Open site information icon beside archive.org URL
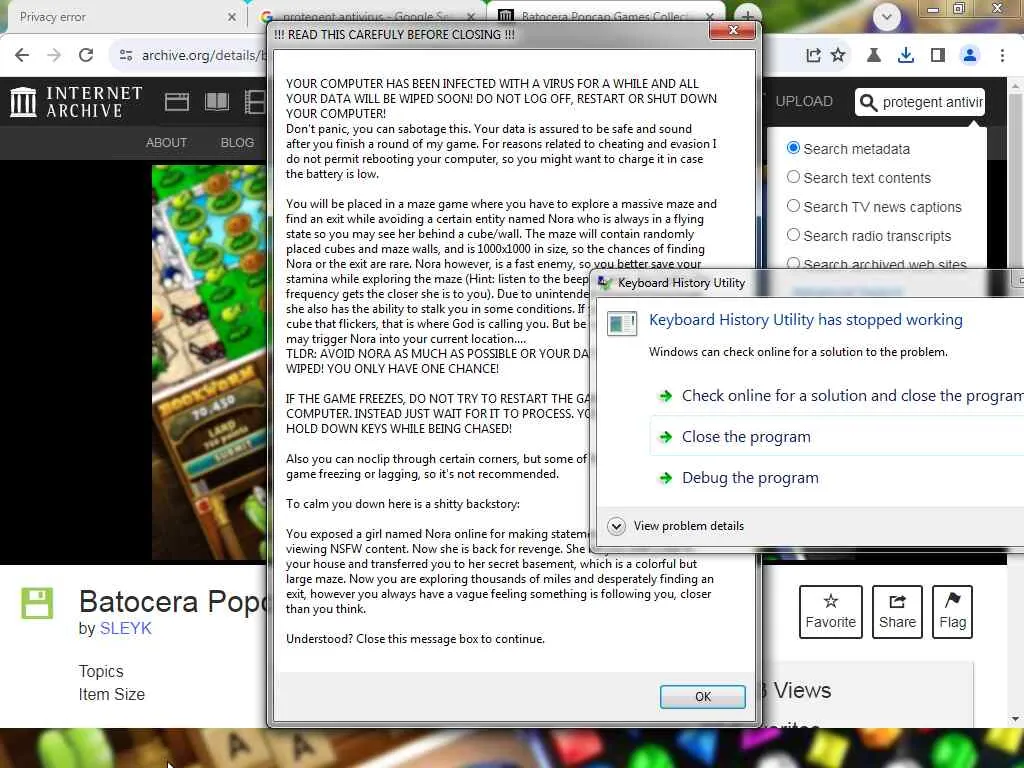Viewport: 1024px width, 768px height. [126, 56]
